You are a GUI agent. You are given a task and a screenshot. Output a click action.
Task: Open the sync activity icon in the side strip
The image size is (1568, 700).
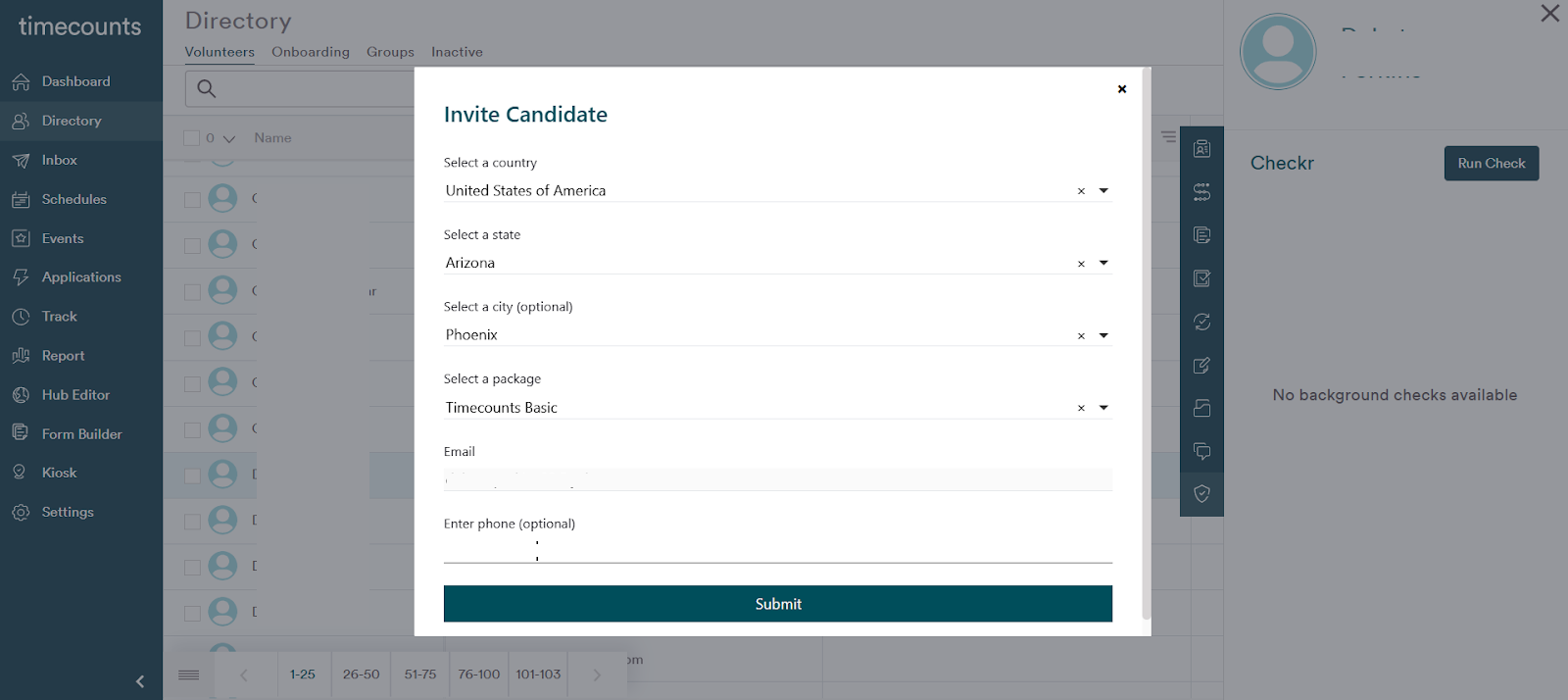(x=1201, y=322)
